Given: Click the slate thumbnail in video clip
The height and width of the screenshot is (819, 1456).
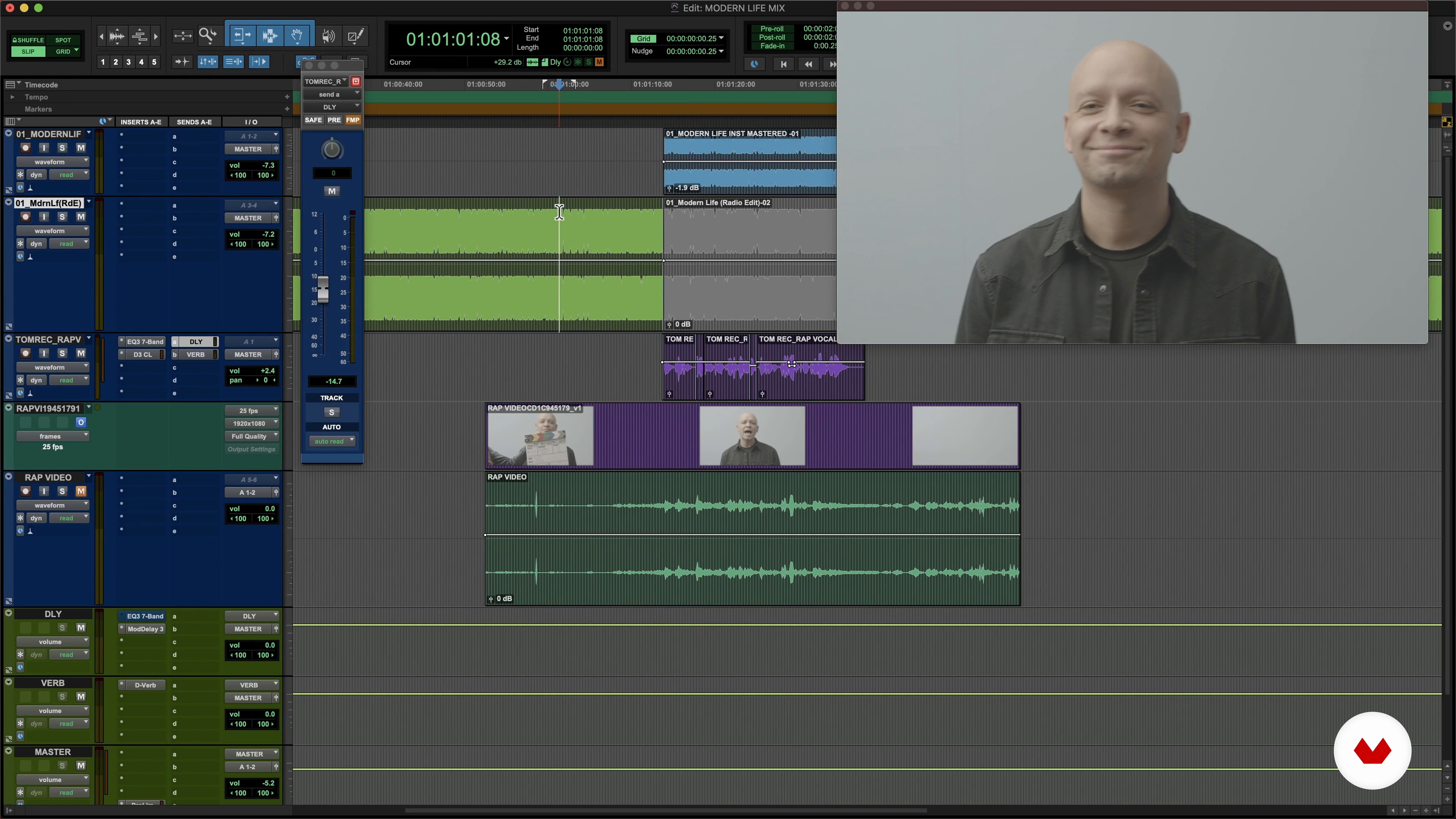Looking at the screenshot, I should 540,436.
